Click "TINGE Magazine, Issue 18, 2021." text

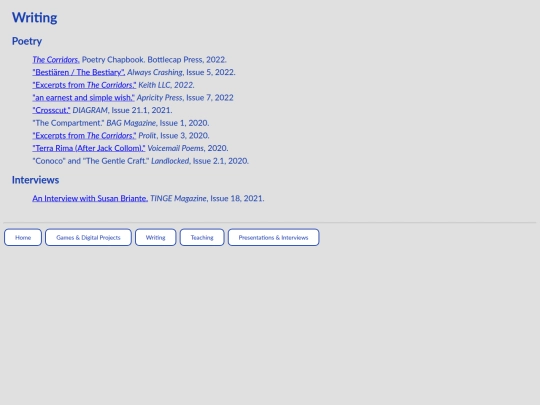[x=207, y=199]
